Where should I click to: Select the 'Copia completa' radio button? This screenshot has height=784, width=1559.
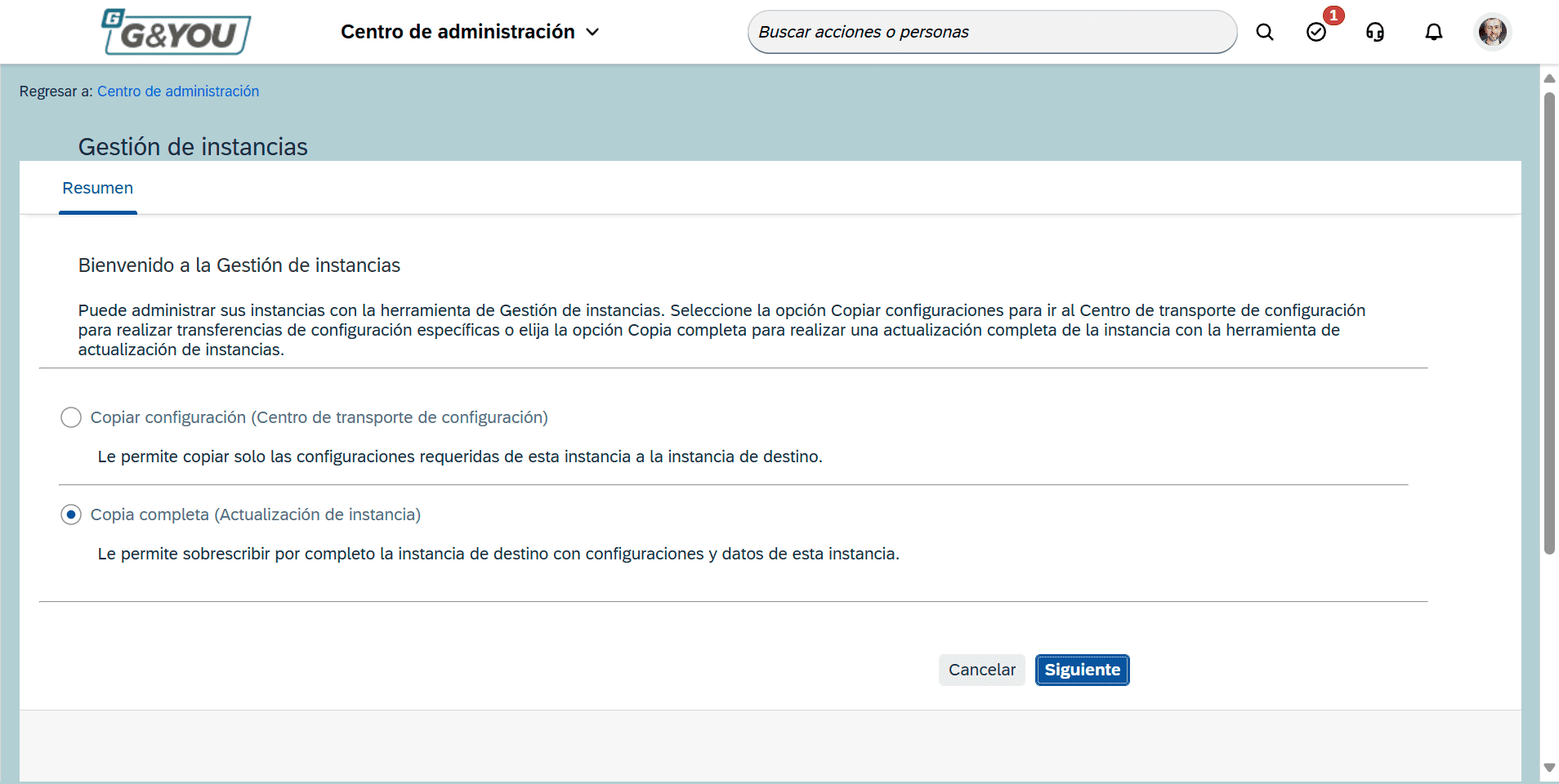click(71, 514)
